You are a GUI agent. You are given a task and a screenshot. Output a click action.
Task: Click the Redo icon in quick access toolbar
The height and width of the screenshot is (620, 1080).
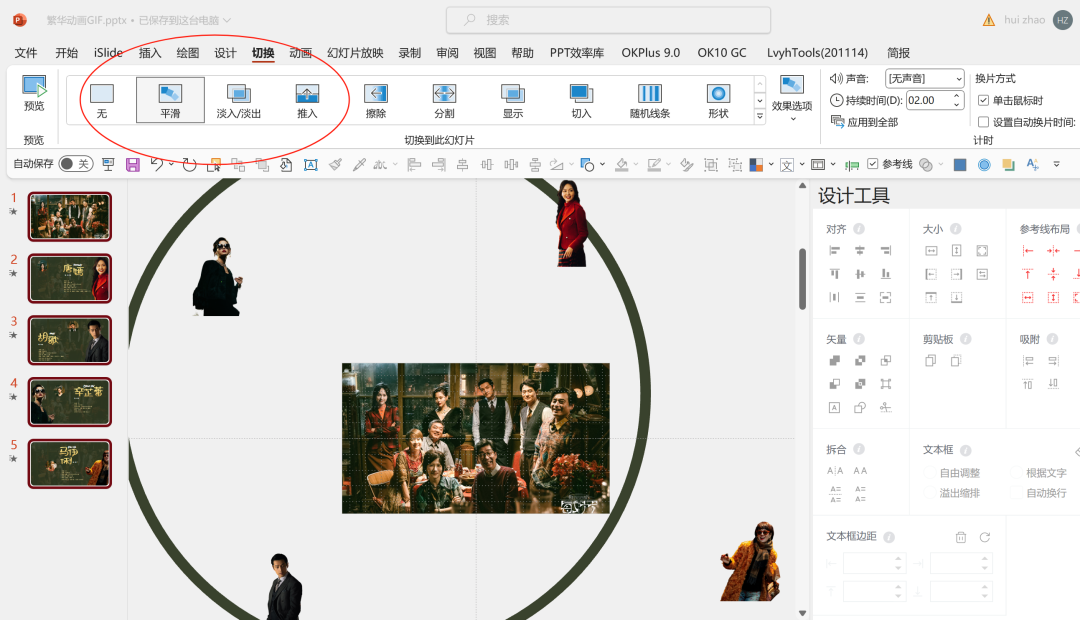[x=189, y=165]
